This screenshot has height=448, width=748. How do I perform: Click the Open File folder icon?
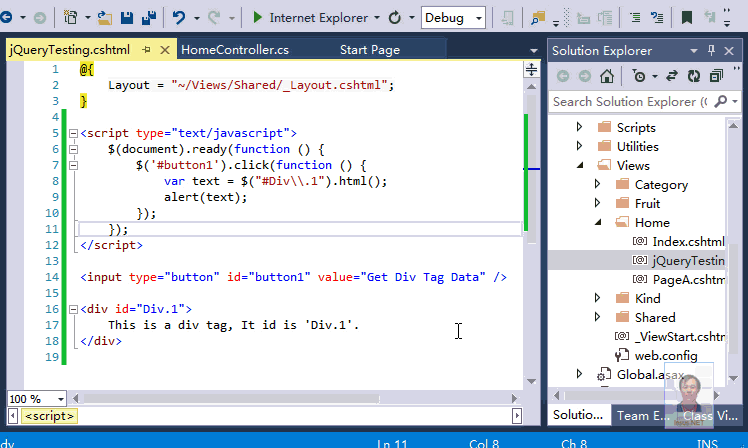(x=104, y=18)
